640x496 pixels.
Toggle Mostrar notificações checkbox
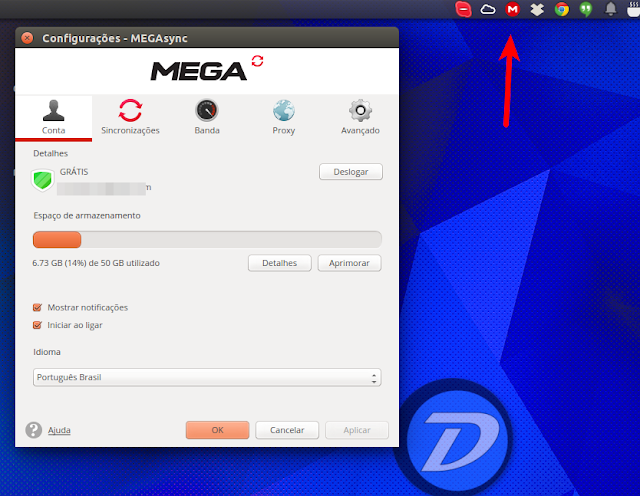click(37, 307)
